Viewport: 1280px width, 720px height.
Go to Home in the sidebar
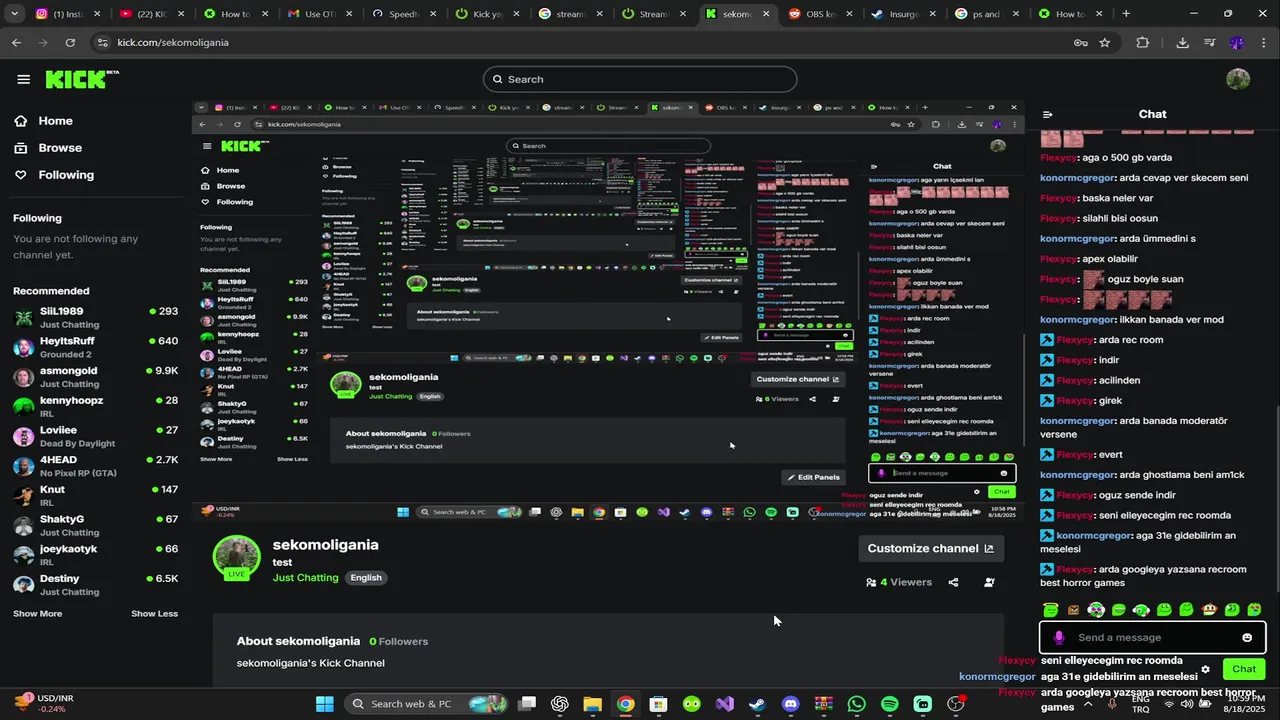55,121
